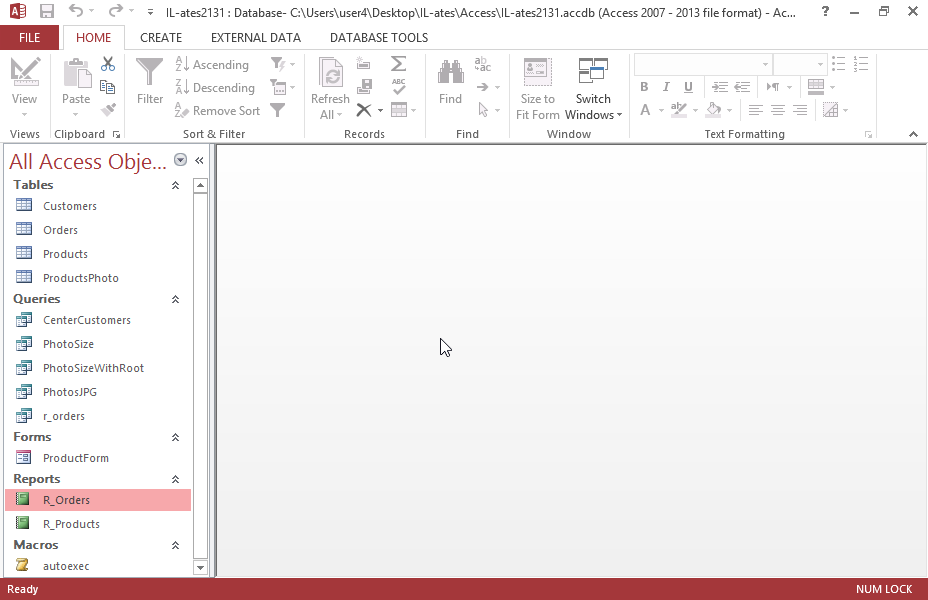Open the FILE tab

pos(30,38)
